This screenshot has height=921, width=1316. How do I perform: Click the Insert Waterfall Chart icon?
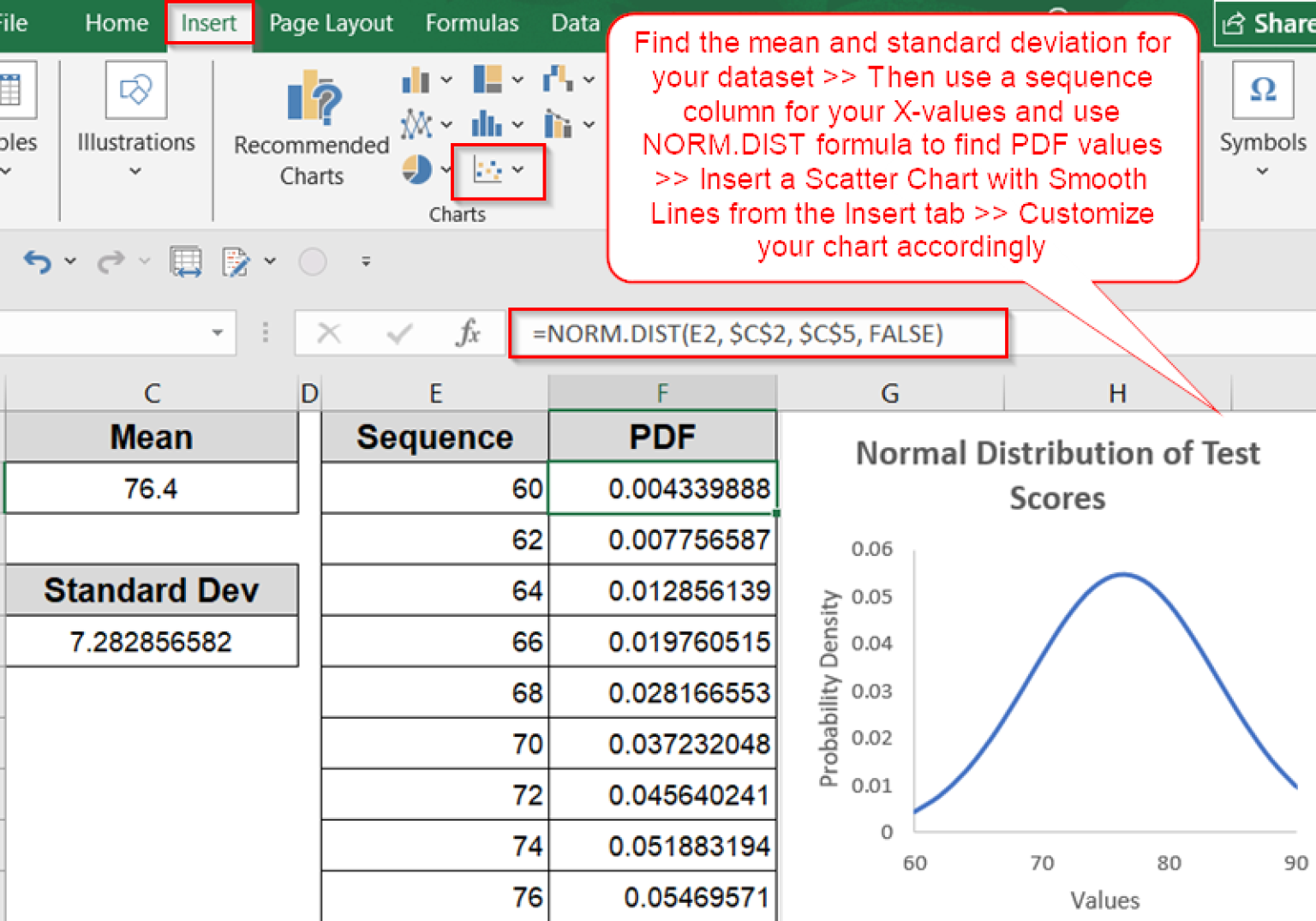click(x=557, y=78)
